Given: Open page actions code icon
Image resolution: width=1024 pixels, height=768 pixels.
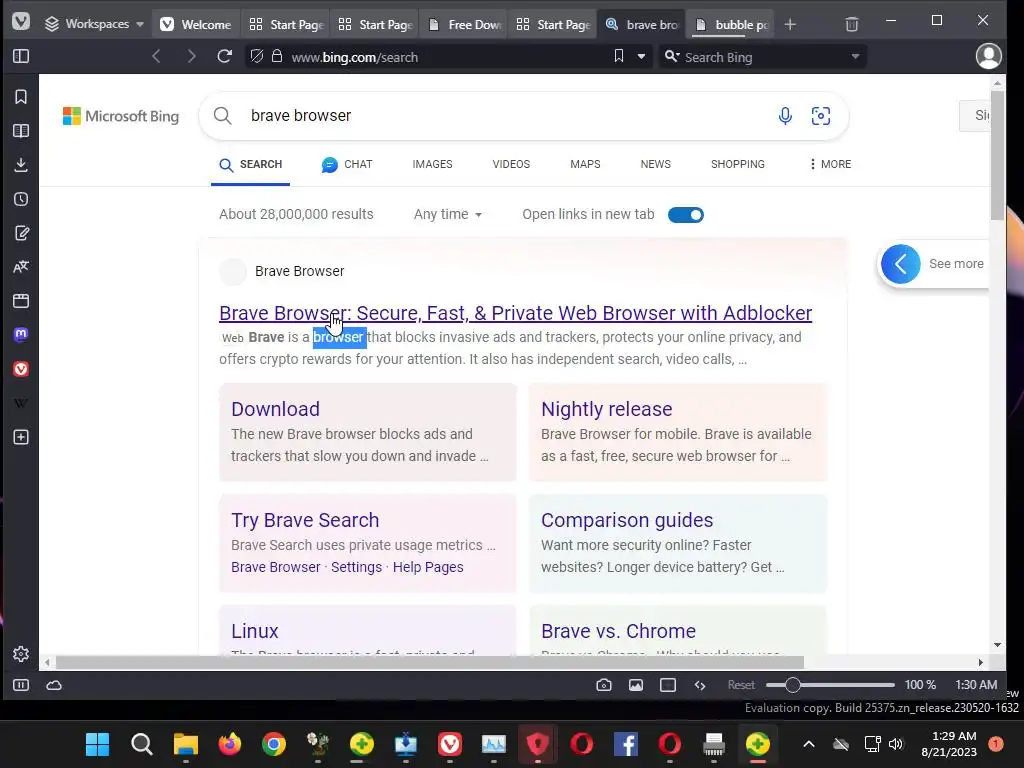Looking at the screenshot, I should click(700, 685).
